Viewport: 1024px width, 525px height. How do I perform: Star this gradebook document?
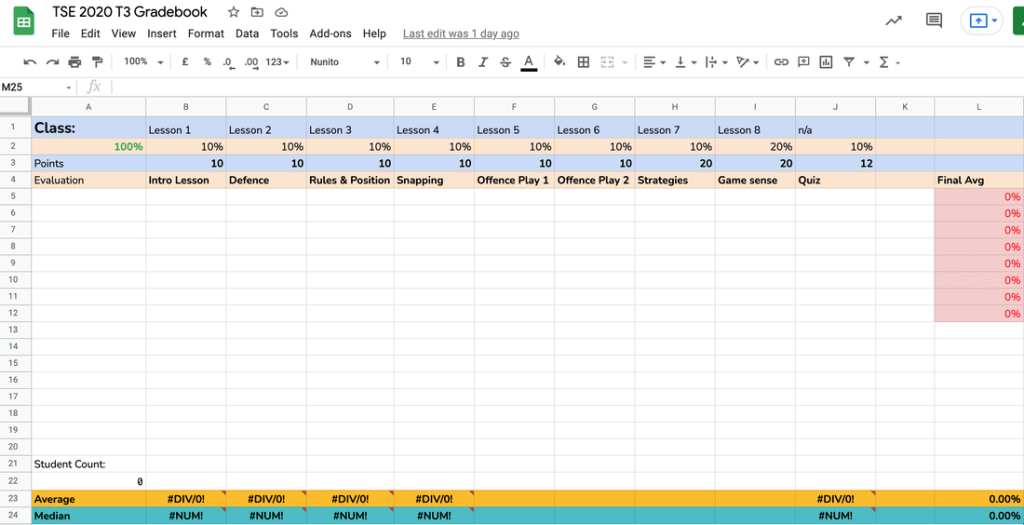[234, 12]
